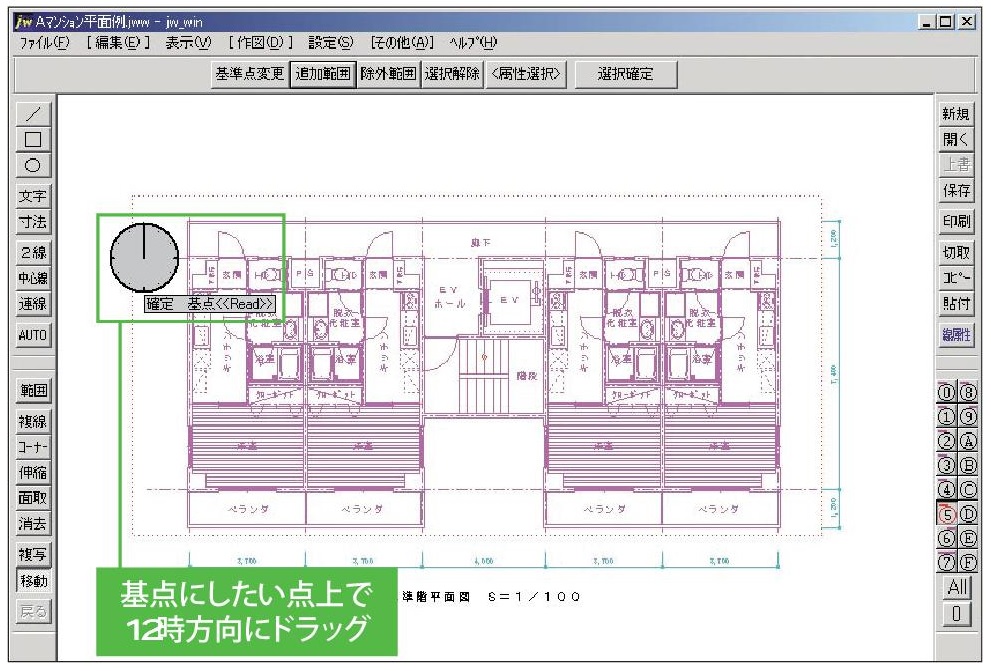Toggle layer group F button
This screenshot has height=671, width=991.
(x=967, y=563)
